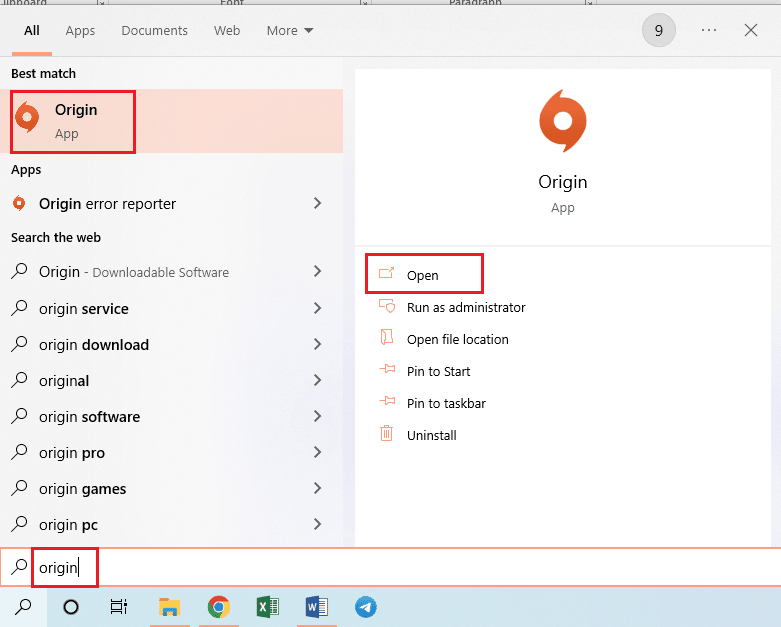This screenshot has width=781, height=627.
Task: Select the All search tab
Action: click(31, 30)
